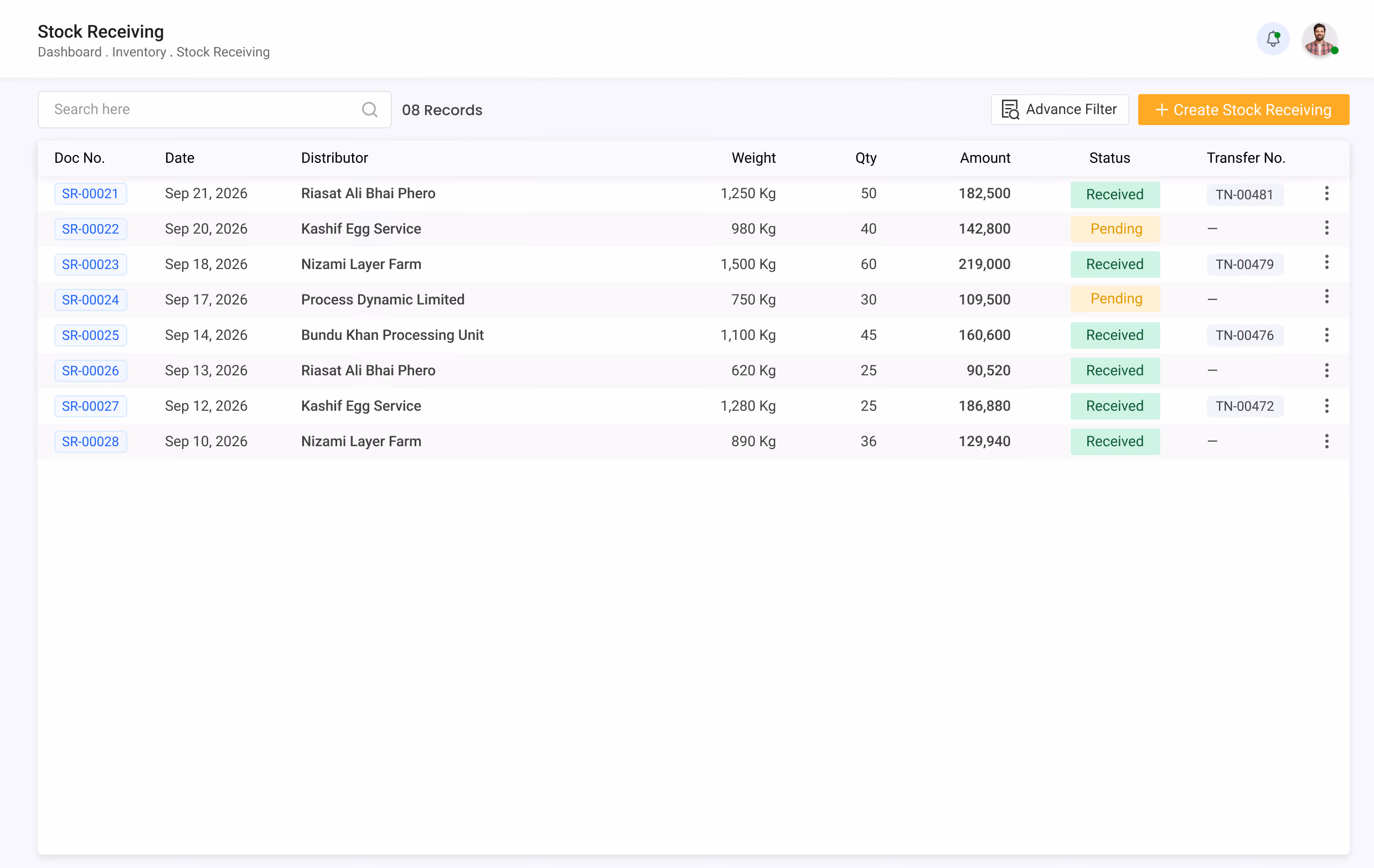Open the Advance Filter panel
1374x868 pixels.
pyautogui.click(x=1060, y=110)
